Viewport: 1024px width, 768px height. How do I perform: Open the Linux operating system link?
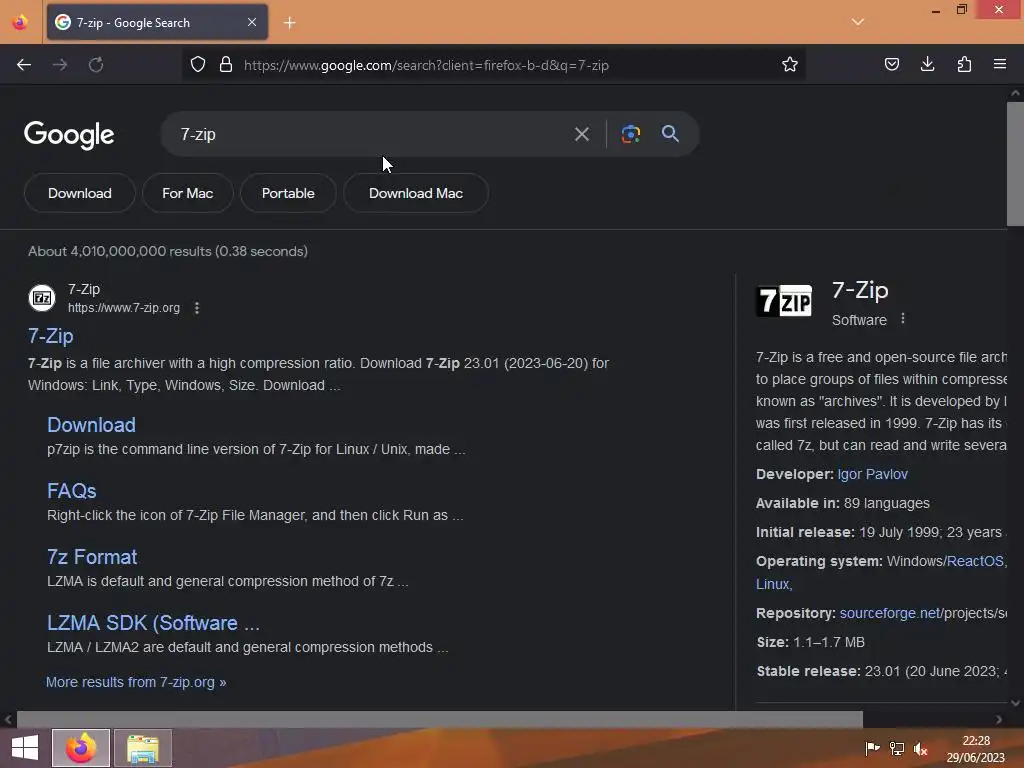pos(774,584)
